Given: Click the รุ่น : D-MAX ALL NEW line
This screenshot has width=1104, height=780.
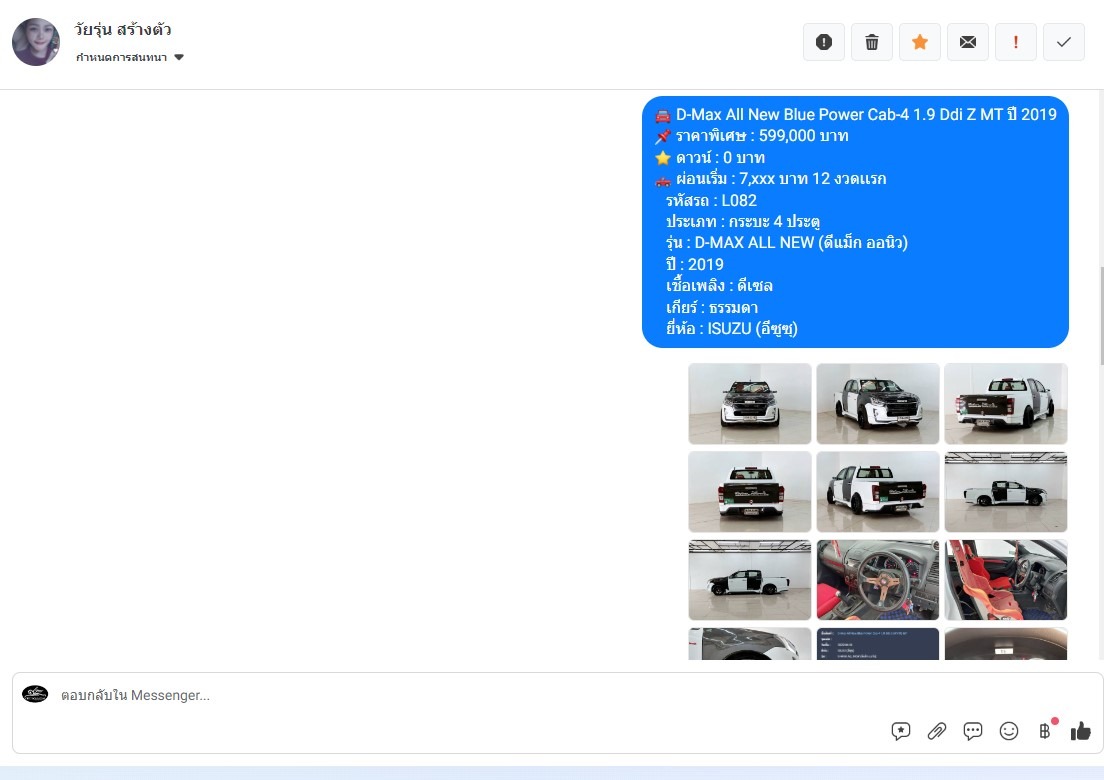Looking at the screenshot, I should pos(786,243).
